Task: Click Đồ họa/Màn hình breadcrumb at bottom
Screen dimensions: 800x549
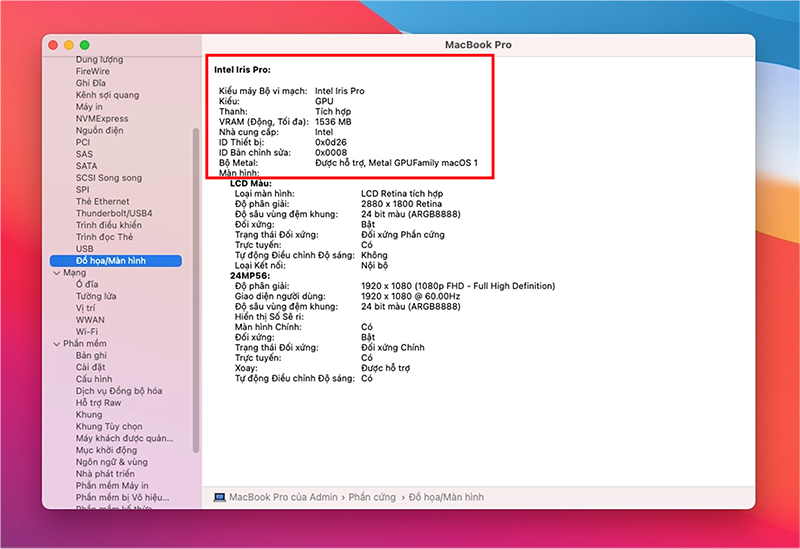Action: [446, 497]
